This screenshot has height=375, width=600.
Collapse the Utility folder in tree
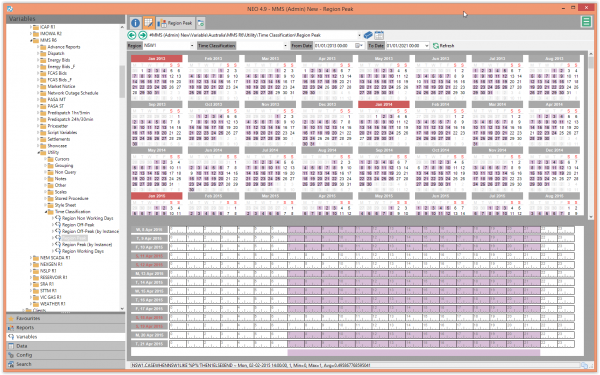[x=39, y=152]
